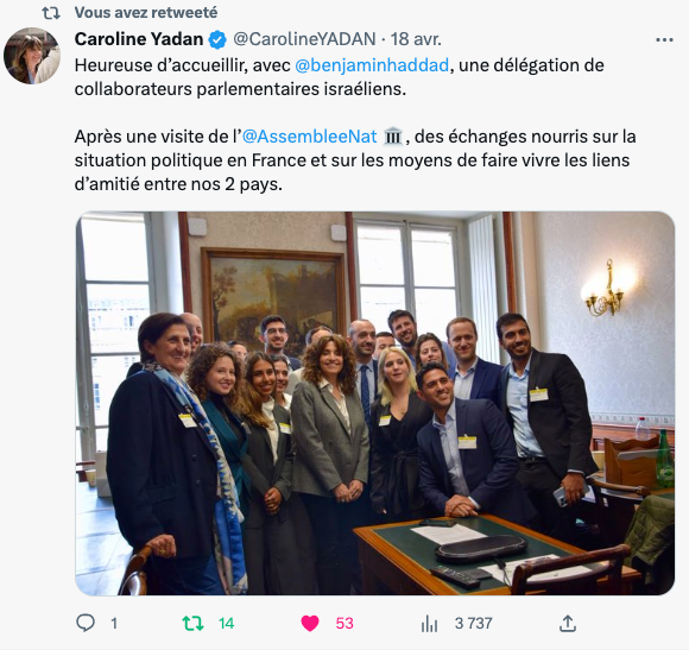Undo the retweet with the green arrows icon
The height and width of the screenshot is (656, 690).
[193, 623]
